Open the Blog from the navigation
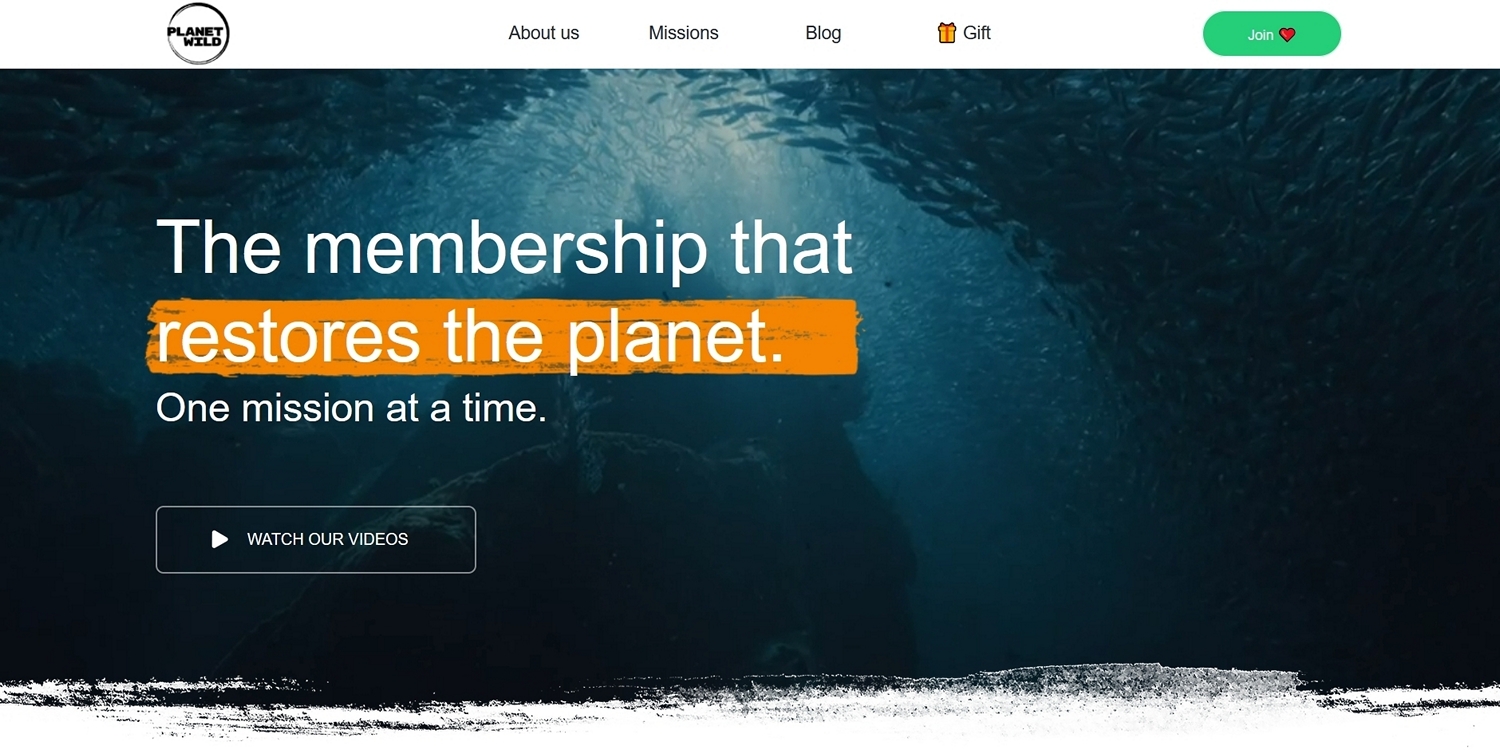This screenshot has width=1500, height=750. pos(823,33)
